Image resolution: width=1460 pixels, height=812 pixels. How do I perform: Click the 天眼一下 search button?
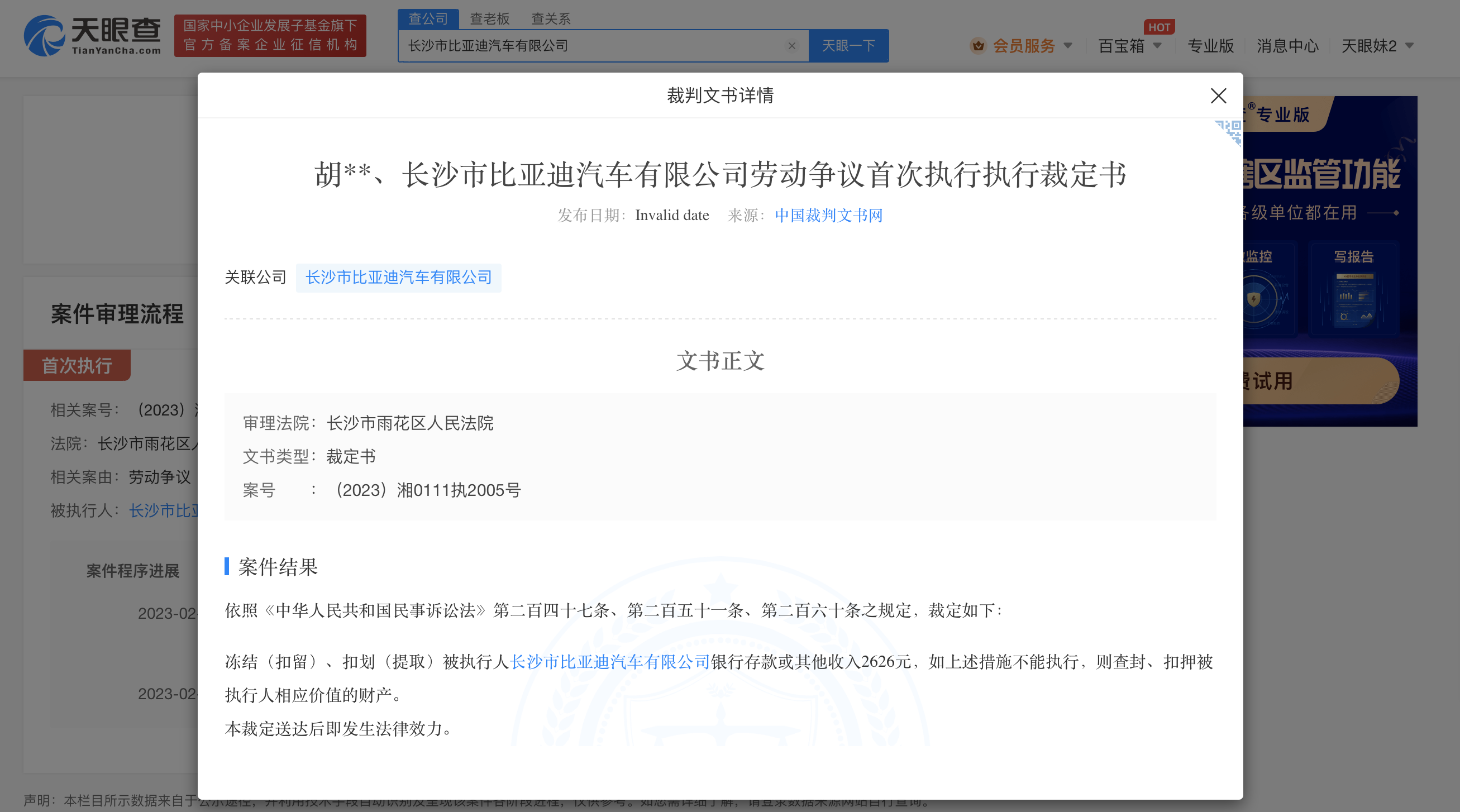tap(848, 45)
